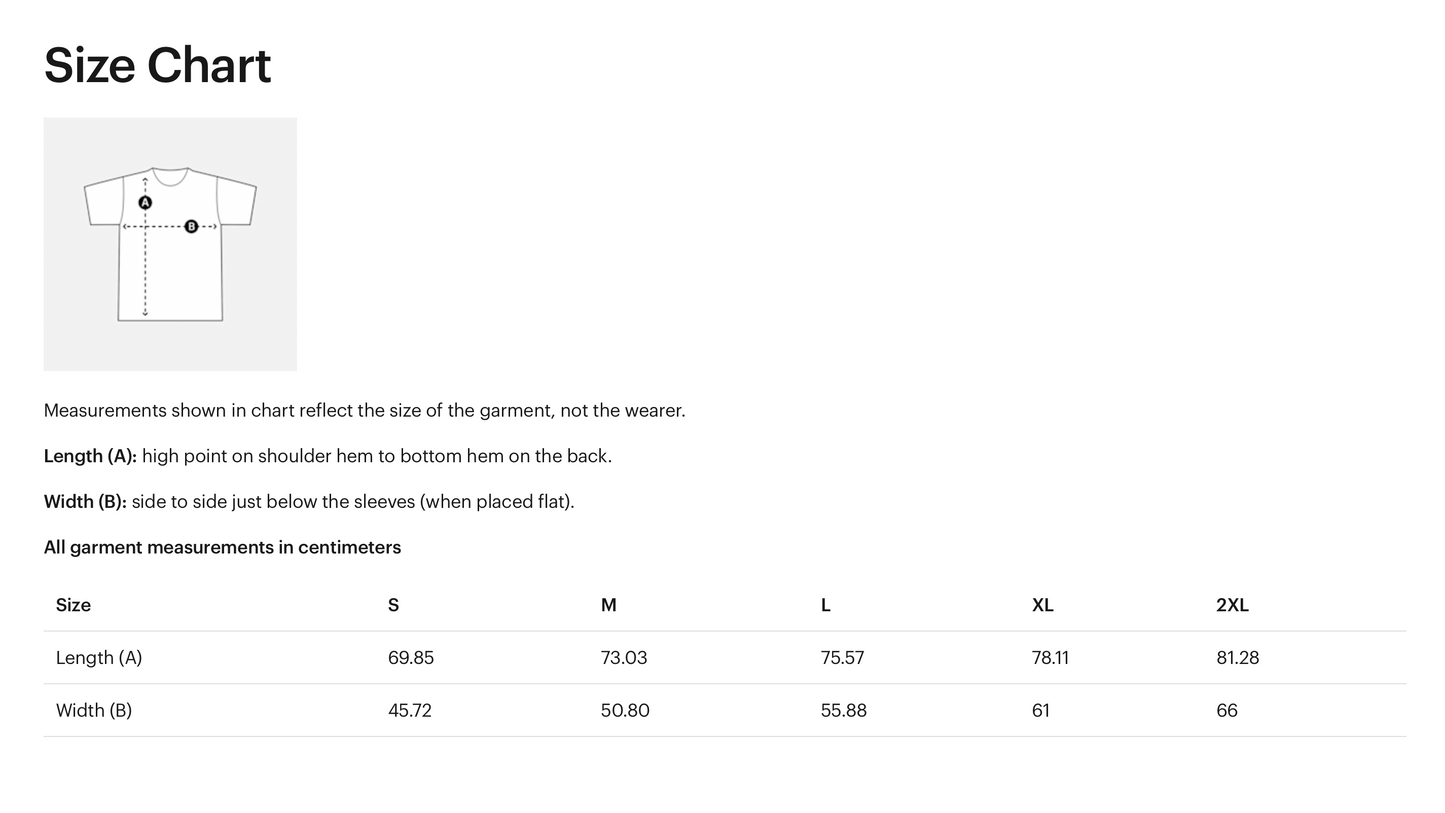1445x813 pixels.
Task: Click the Size Chart heading
Action: (x=157, y=66)
